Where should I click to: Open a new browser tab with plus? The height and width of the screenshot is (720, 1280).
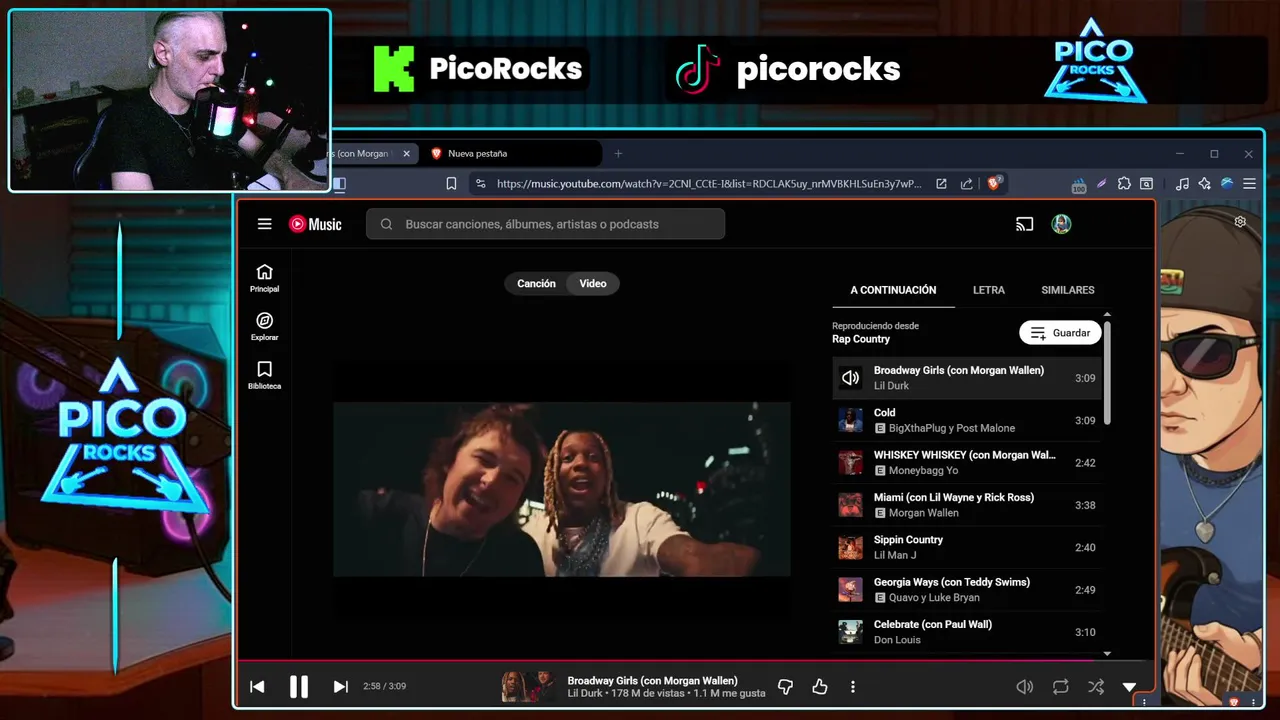click(618, 153)
